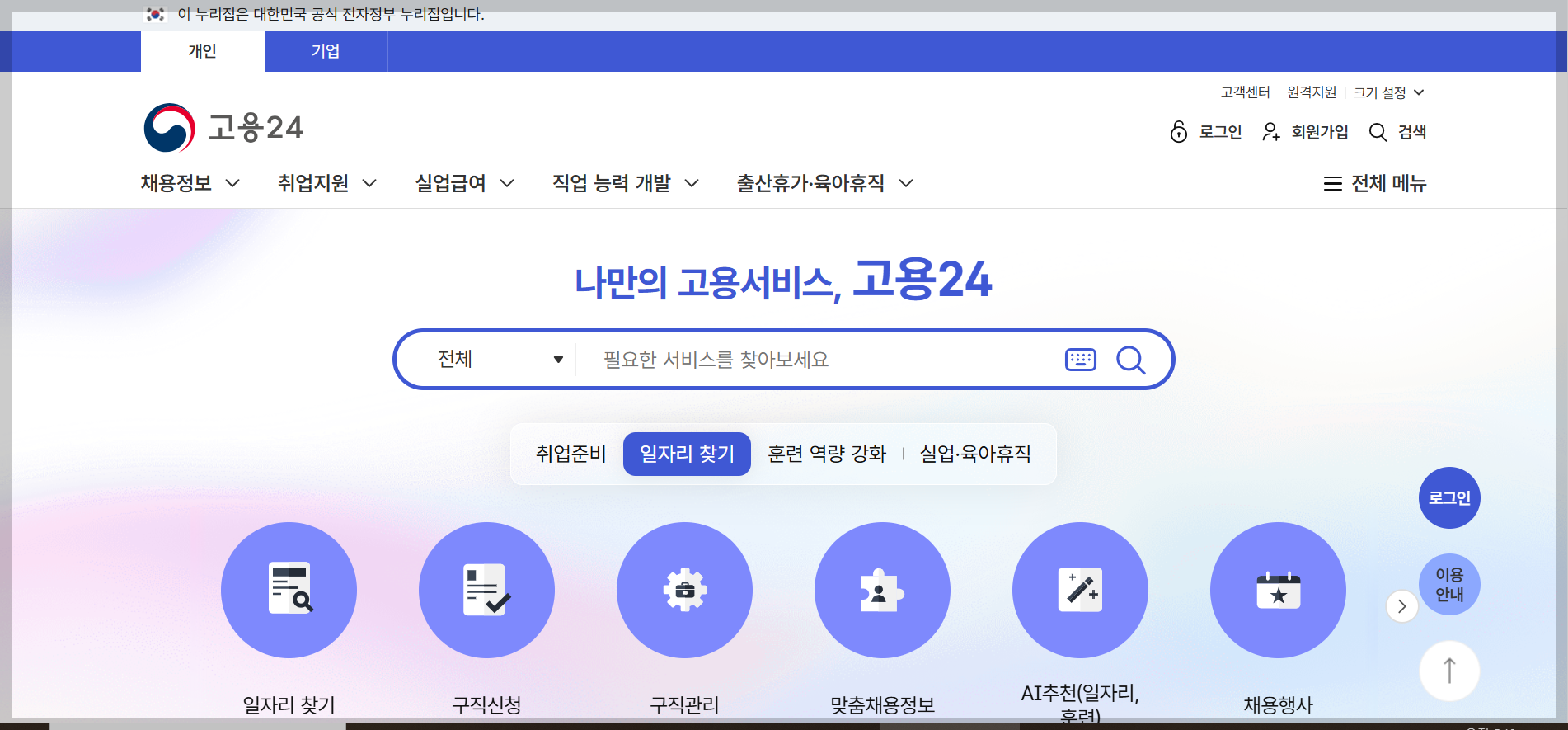This screenshot has width=1568, height=730.
Task: Expand the 출산휴가·육아휴직 menu
Action: tap(824, 183)
